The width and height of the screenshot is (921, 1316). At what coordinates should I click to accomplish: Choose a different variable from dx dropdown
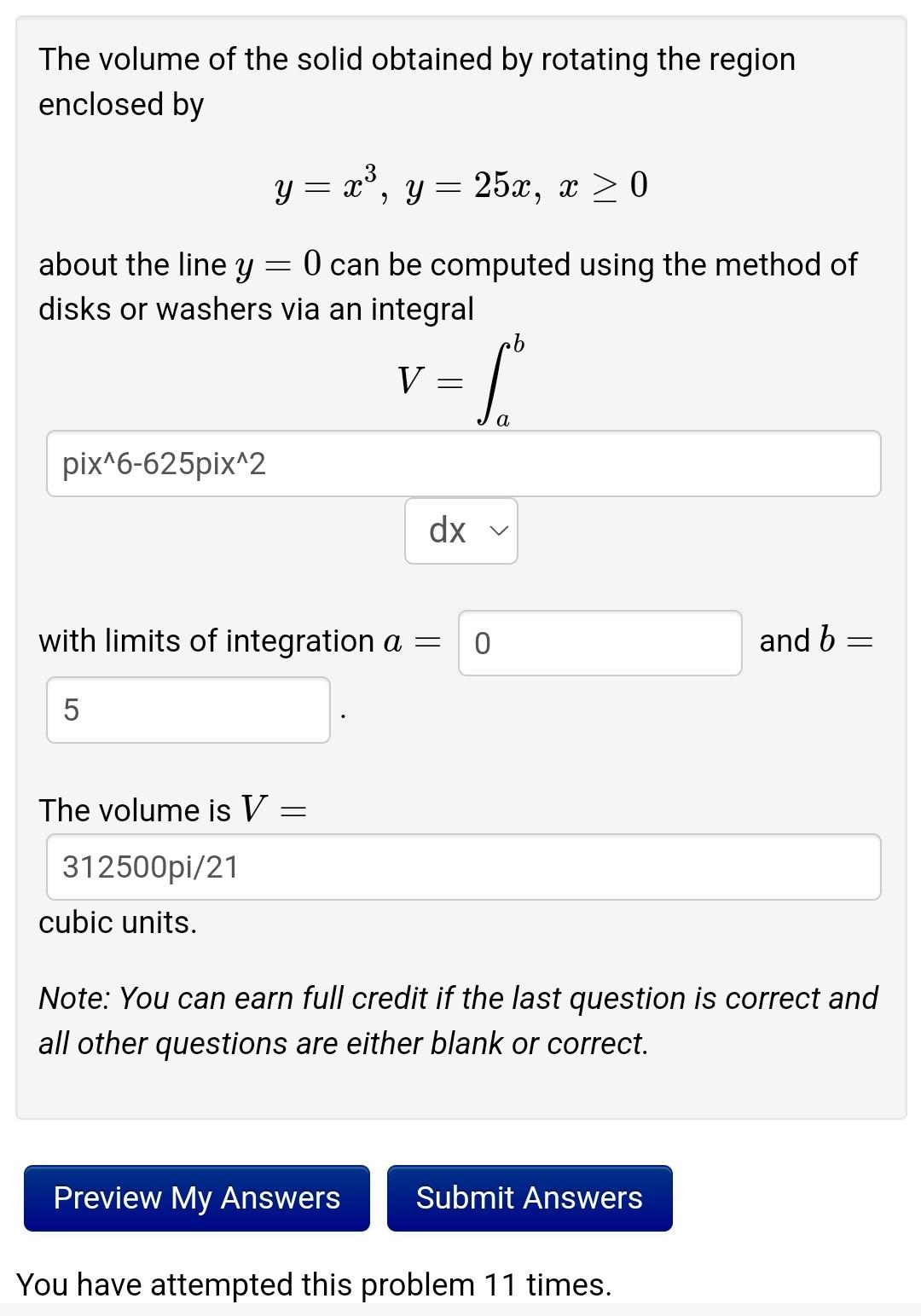[x=499, y=530]
